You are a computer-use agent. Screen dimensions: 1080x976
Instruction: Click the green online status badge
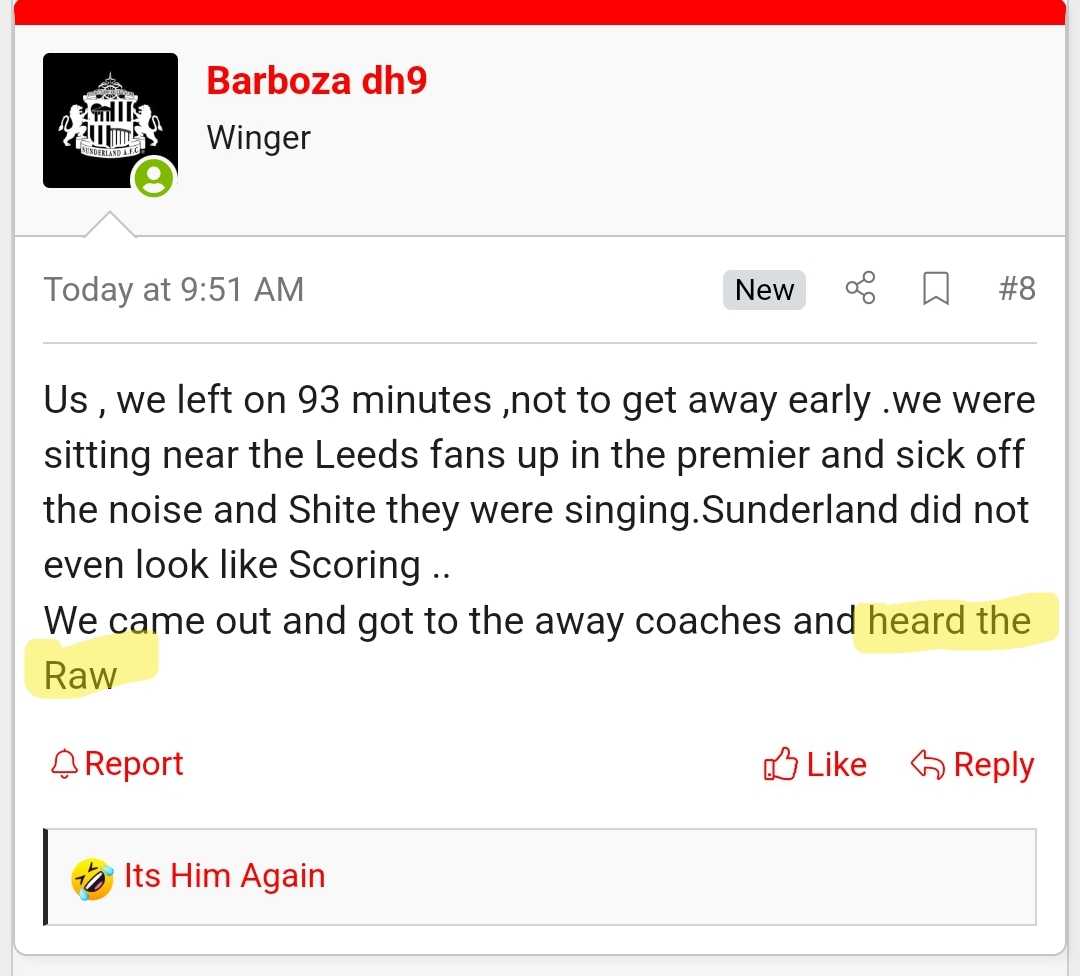(153, 178)
